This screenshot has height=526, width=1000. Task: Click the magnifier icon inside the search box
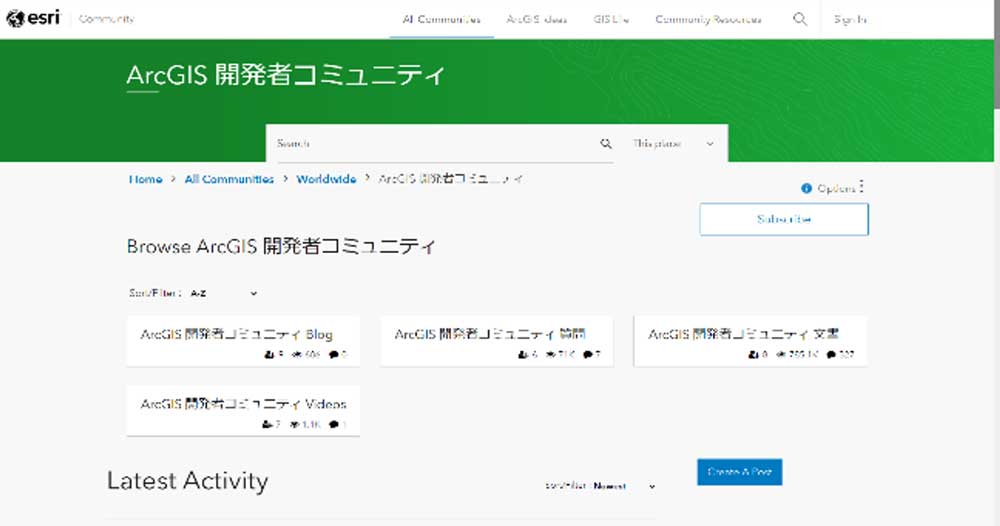tap(606, 144)
